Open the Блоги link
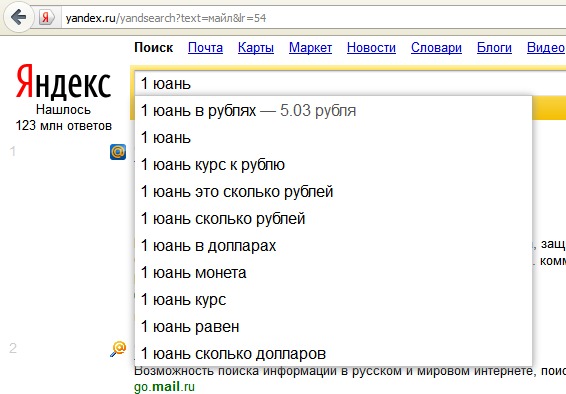The width and height of the screenshot is (566, 394). pos(494,48)
